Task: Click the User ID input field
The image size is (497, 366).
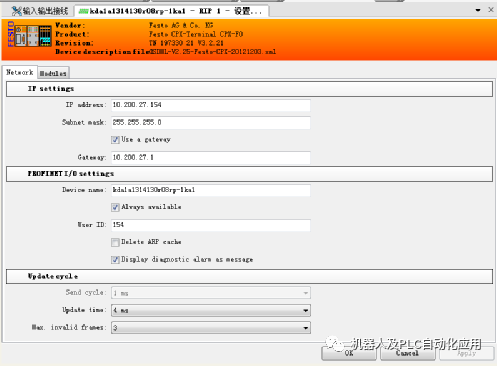Action: tap(211, 225)
